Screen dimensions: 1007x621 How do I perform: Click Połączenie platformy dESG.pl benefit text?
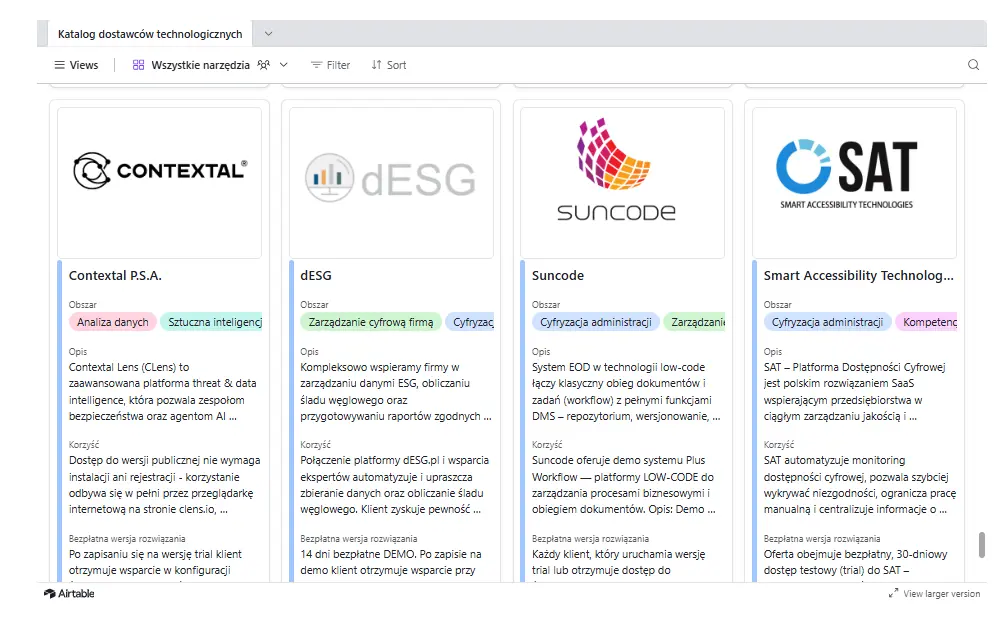coord(394,485)
